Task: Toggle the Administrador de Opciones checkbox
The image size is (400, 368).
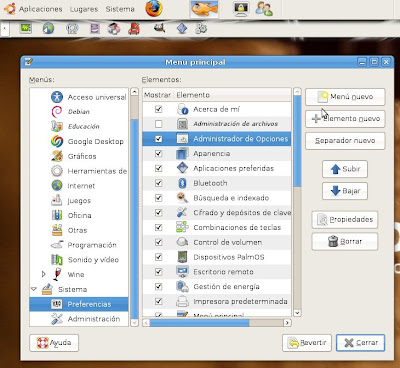Action: coord(159,139)
